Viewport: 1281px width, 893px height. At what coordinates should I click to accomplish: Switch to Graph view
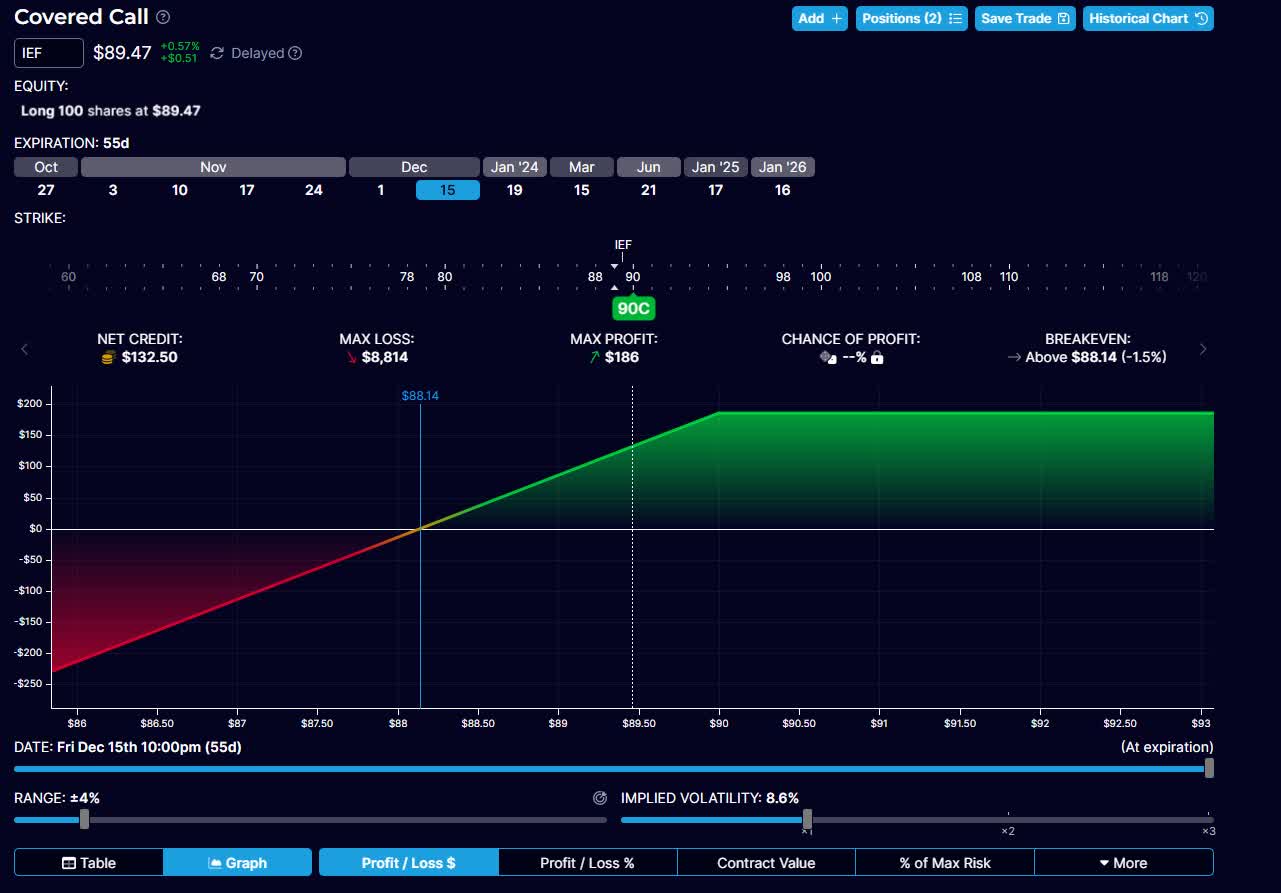pos(237,862)
